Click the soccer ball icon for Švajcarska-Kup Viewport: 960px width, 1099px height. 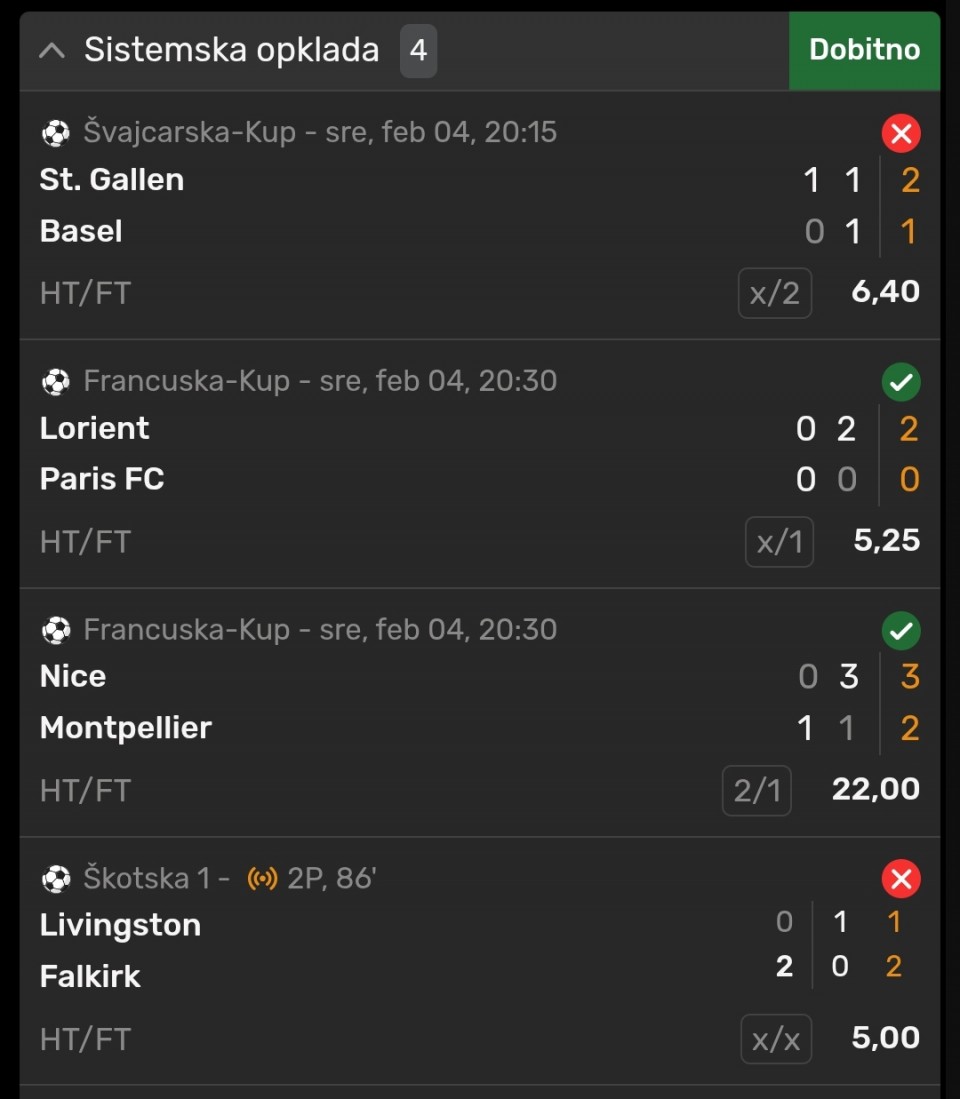pos(56,132)
